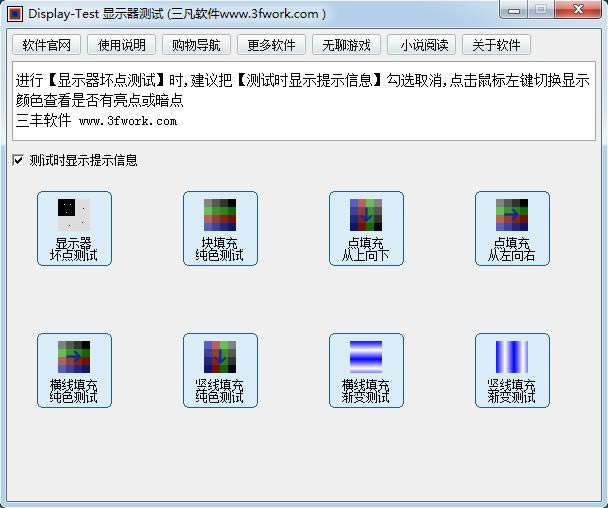Start the 横线填充纯色测试 test
This screenshot has width=608, height=508.
coord(74,370)
